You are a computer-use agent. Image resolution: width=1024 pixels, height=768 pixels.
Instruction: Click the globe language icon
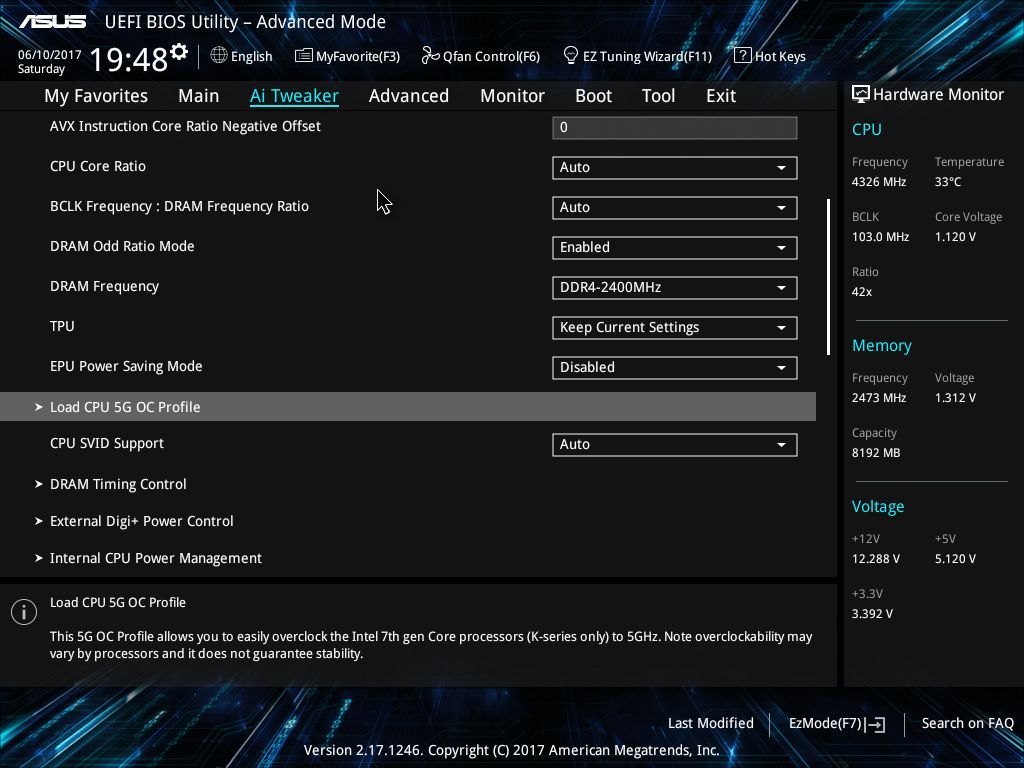point(219,56)
